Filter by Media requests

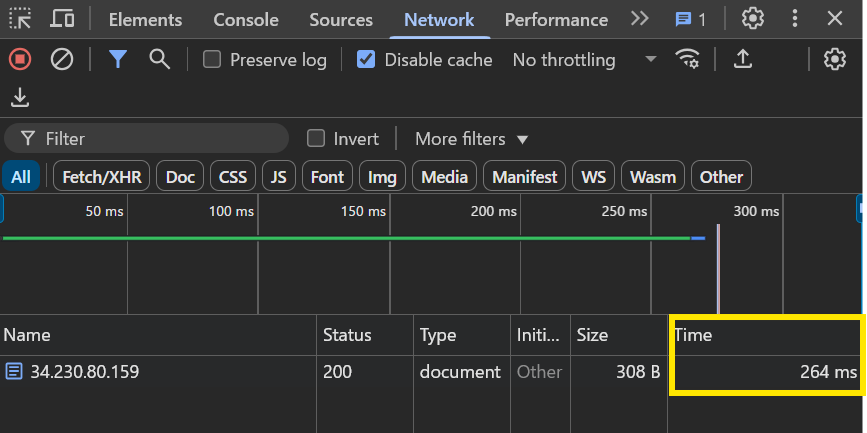445,176
